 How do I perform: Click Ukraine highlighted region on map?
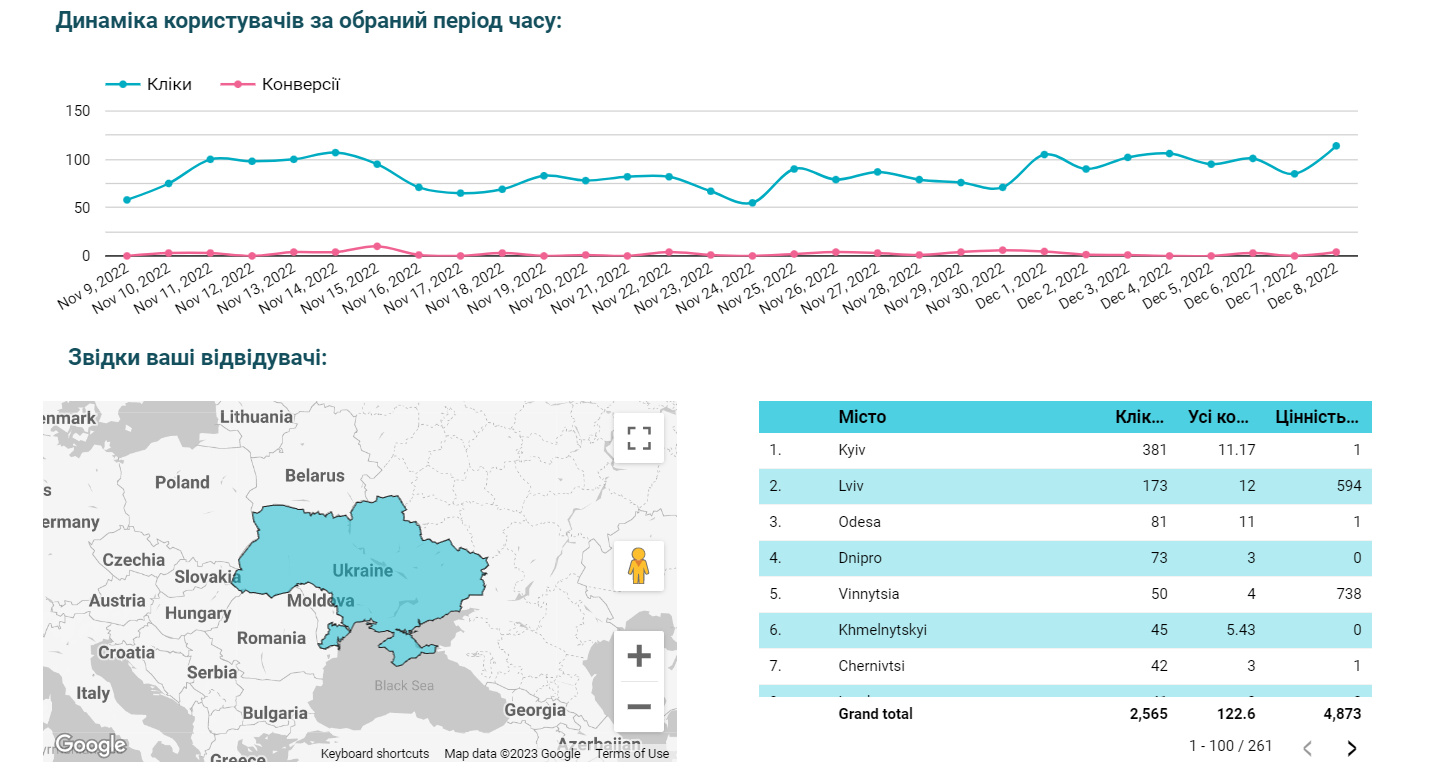[x=362, y=570]
